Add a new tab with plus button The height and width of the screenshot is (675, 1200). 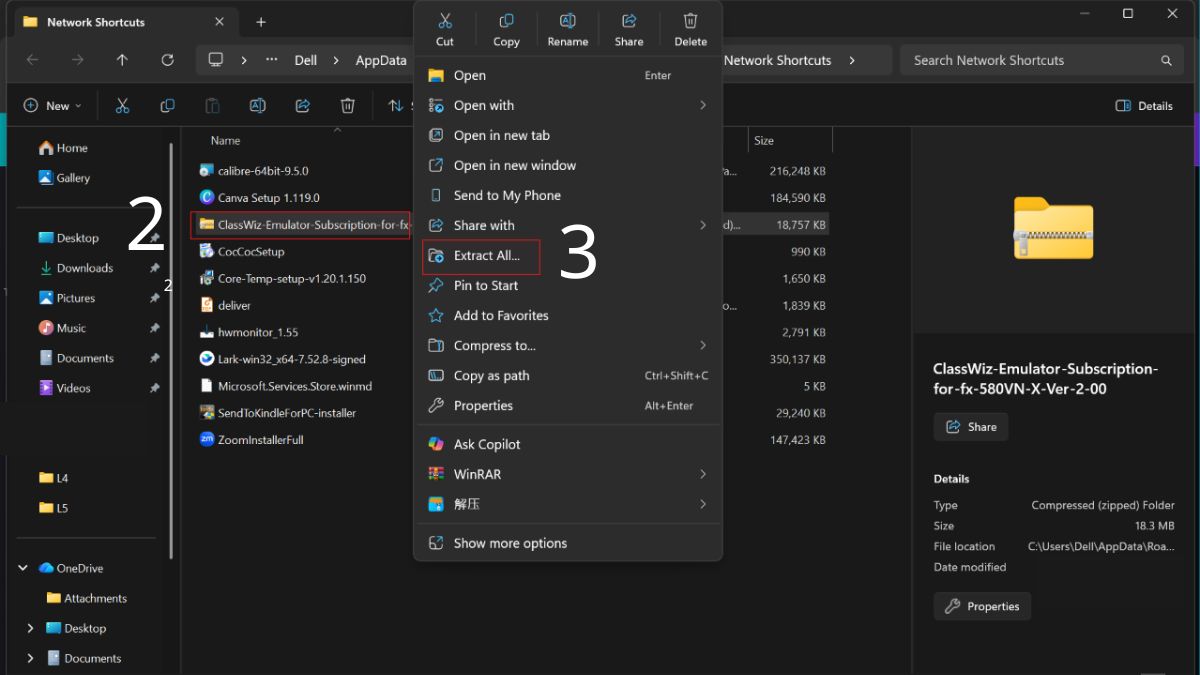tap(261, 21)
